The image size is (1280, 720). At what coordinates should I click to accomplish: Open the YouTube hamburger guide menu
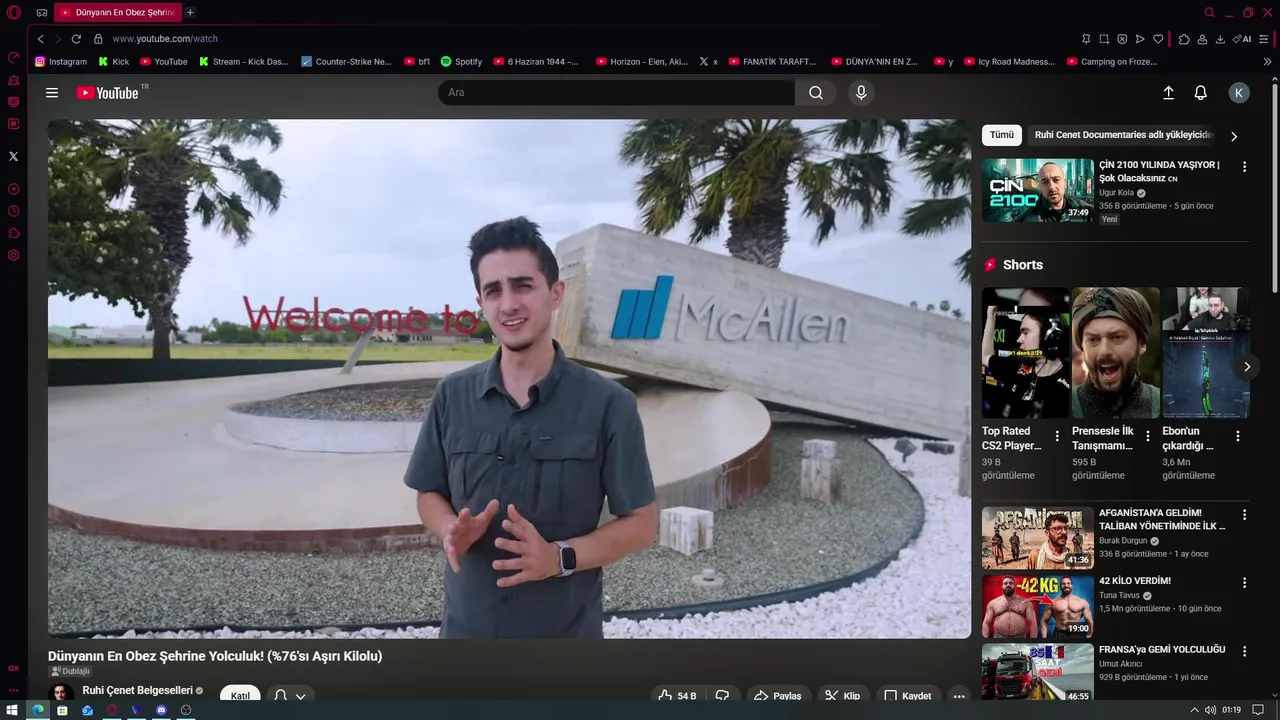coord(52,93)
